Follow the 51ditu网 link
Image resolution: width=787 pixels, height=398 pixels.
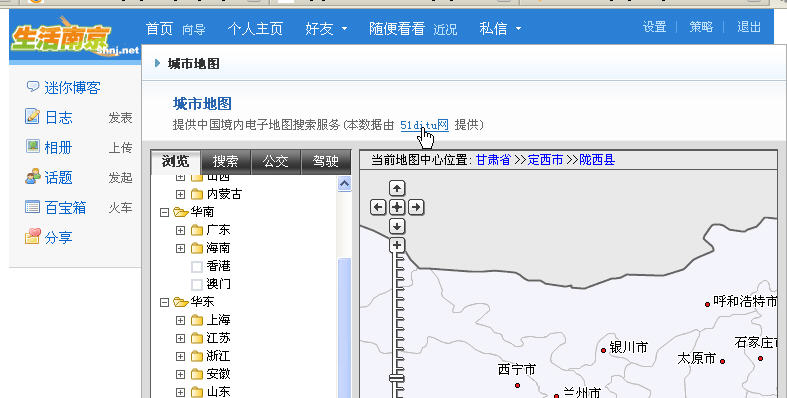[424, 125]
